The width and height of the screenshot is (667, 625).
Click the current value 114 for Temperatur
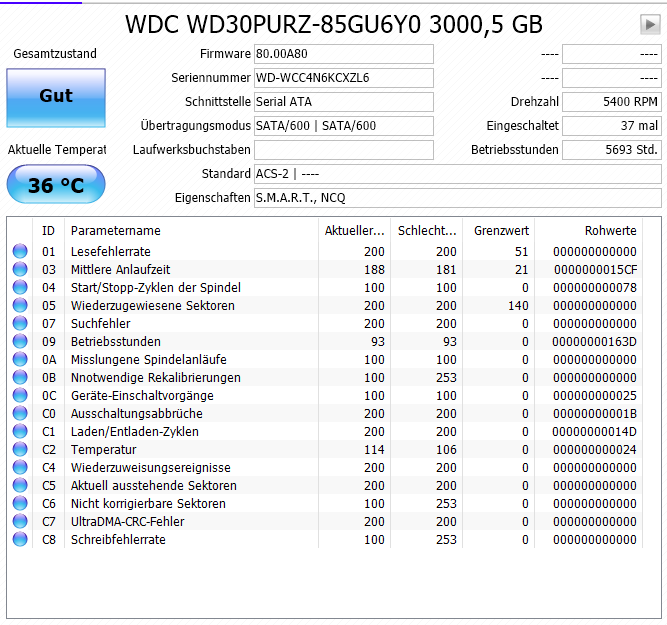coord(374,450)
